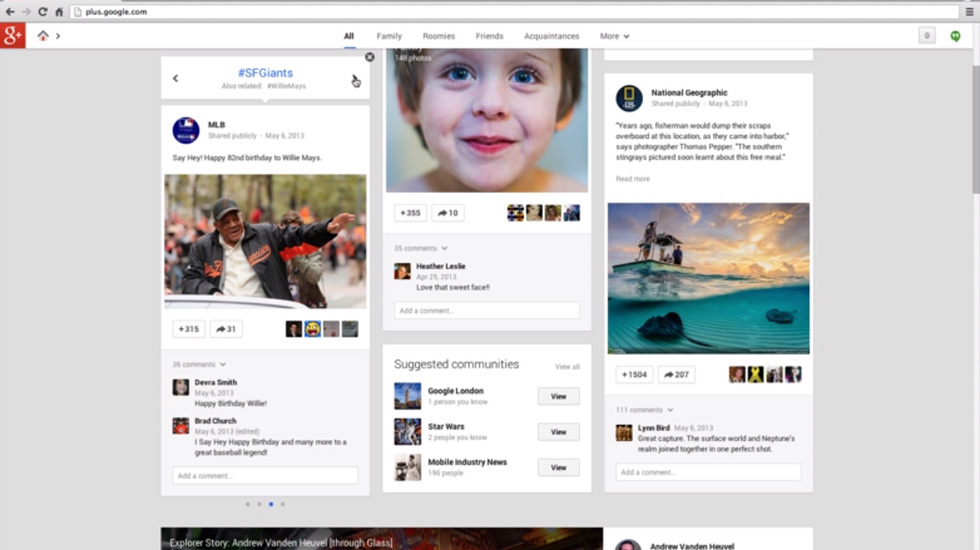
Task: Expand the 36 comments on MLB post
Action: coord(199,365)
